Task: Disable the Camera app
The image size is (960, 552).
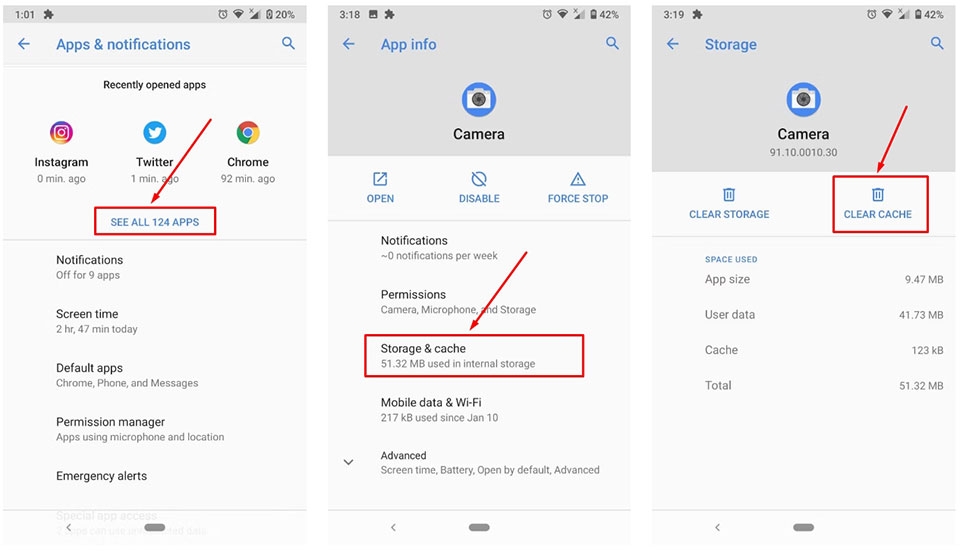Action: [x=479, y=187]
